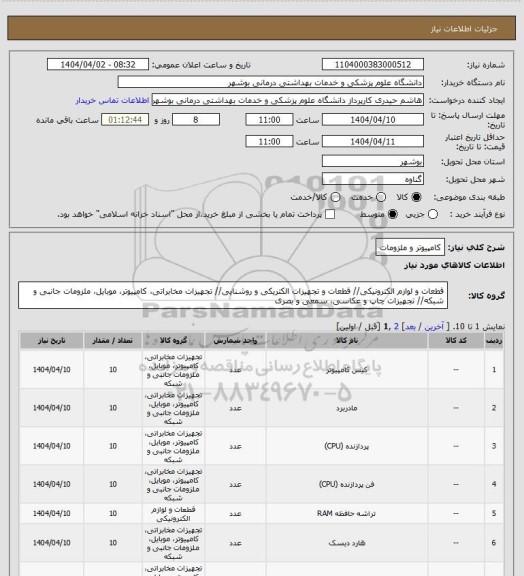Click the goods group description box

tap(233, 296)
